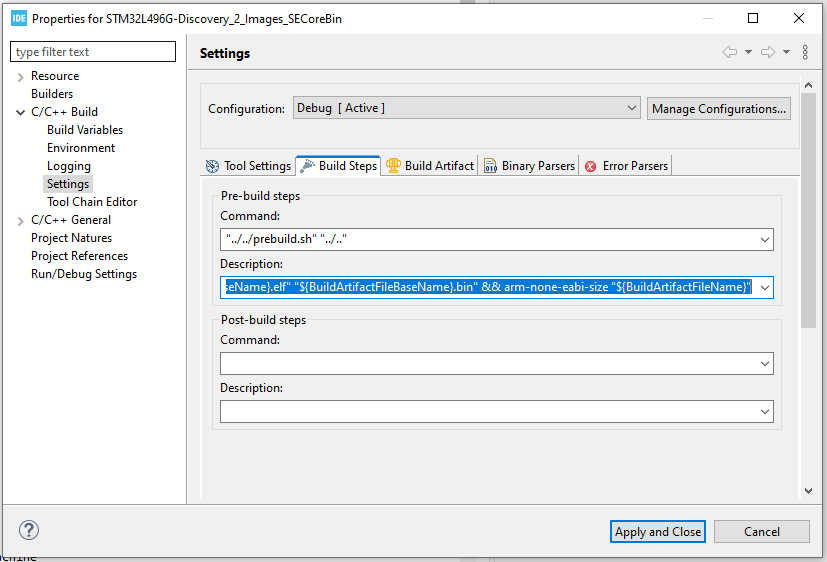Viewport: 827px width, 562px height.
Task: Select Build Variables in the tree
Action: click(x=85, y=130)
